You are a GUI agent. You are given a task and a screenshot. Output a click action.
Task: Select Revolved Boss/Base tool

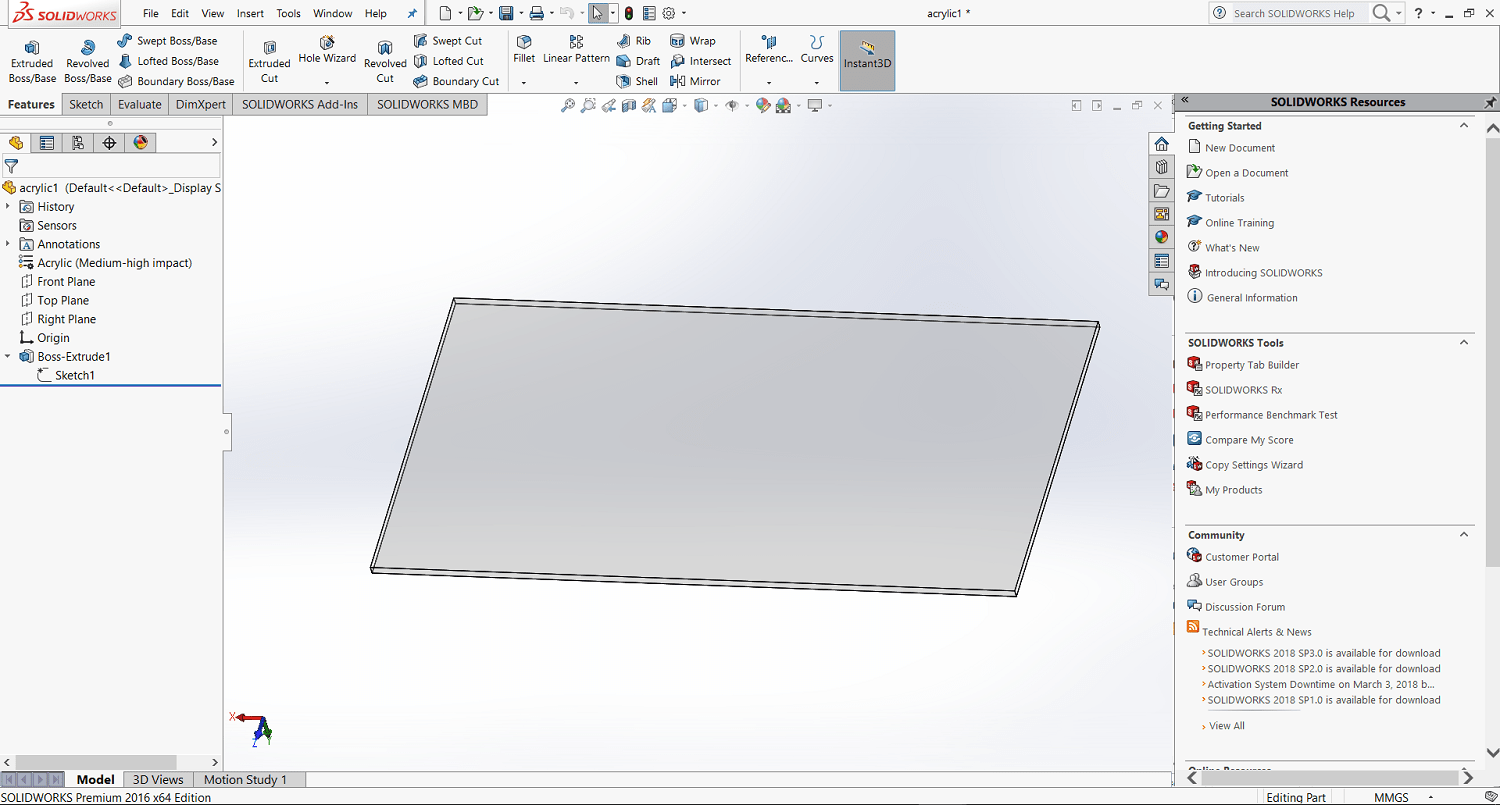pyautogui.click(x=88, y=62)
